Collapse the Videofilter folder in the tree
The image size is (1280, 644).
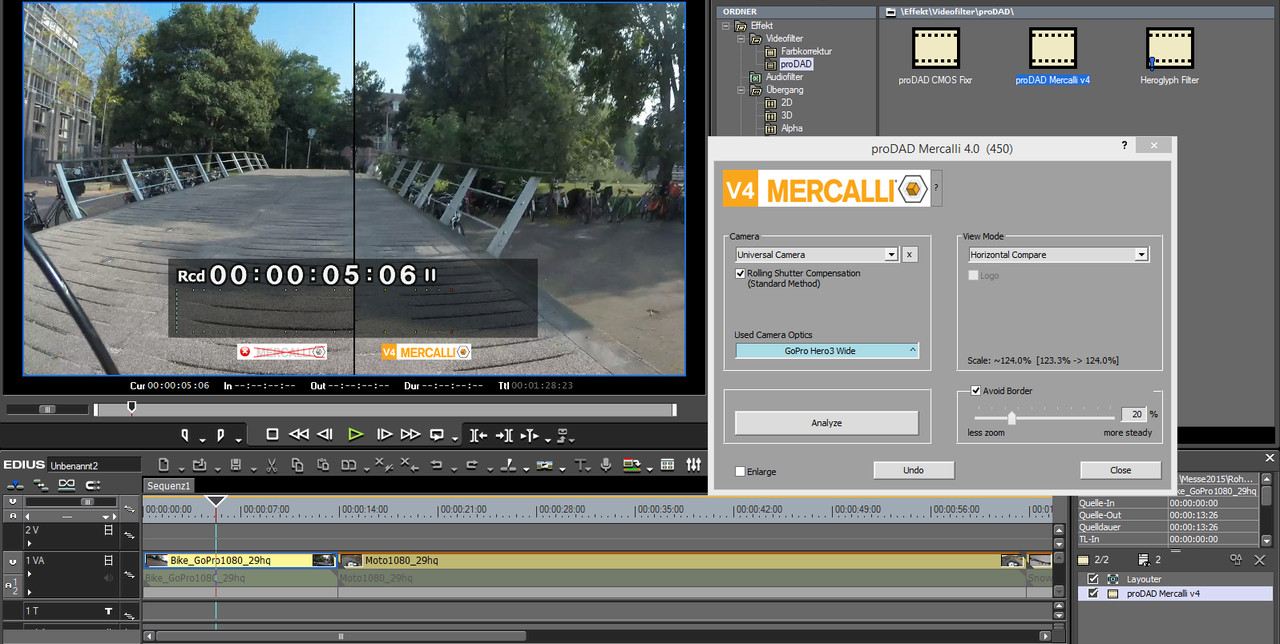pos(742,39)
